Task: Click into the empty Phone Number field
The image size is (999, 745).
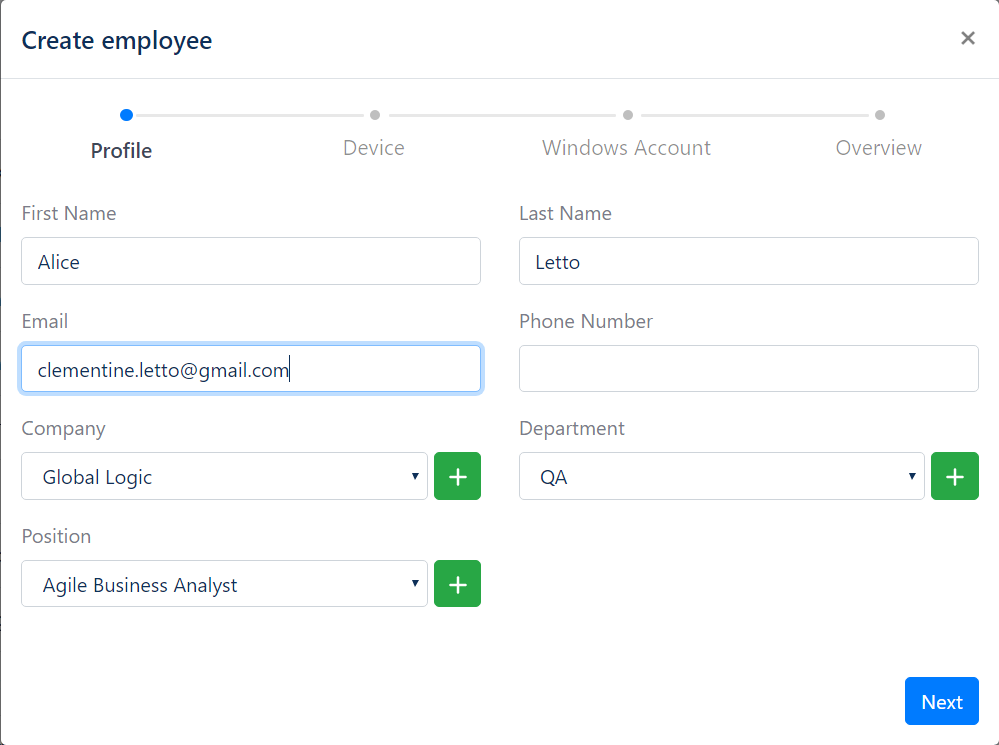Action: click(749, 368)
